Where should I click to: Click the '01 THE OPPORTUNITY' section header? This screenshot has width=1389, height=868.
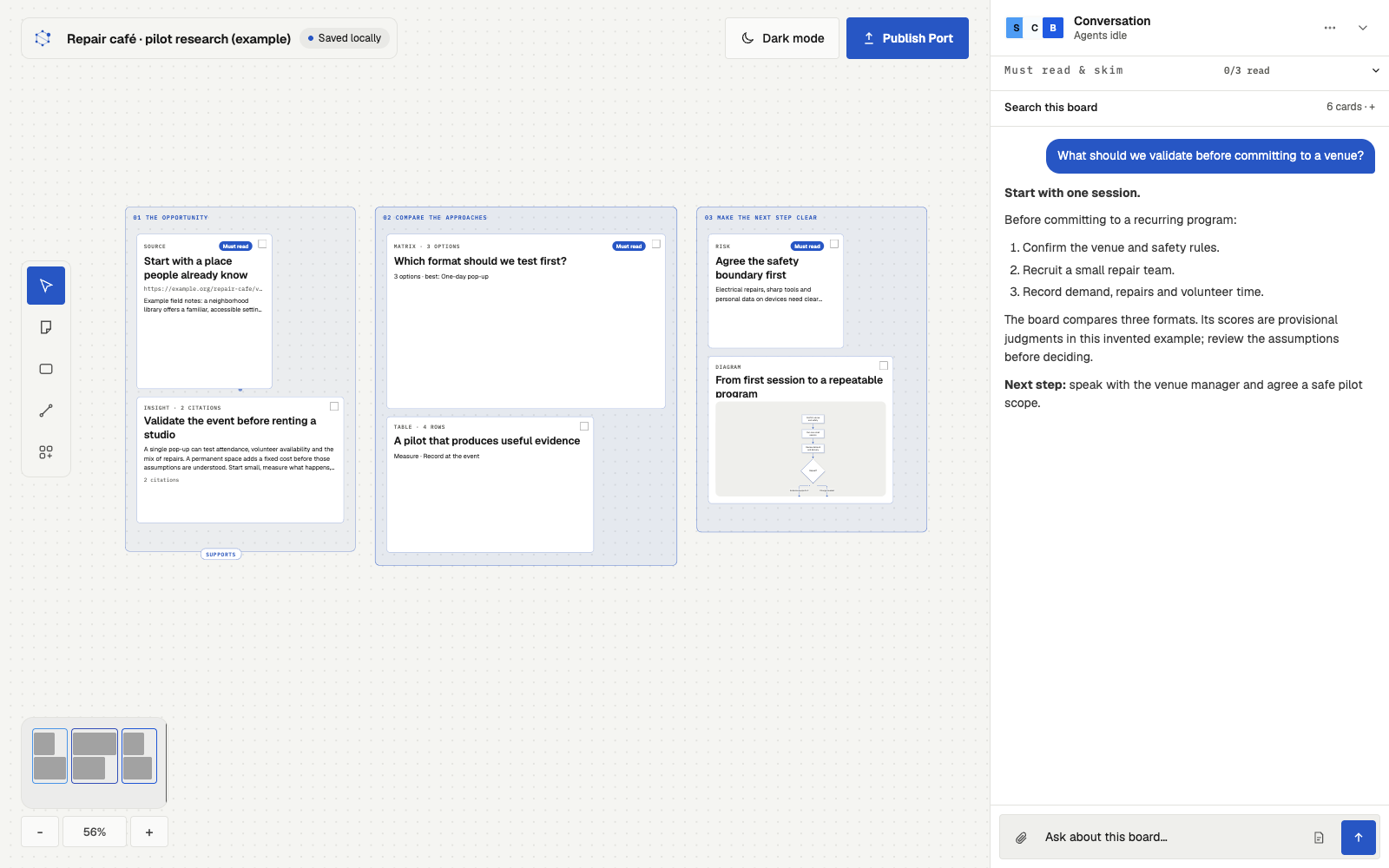pyautogui.click(x=171, y=218)
